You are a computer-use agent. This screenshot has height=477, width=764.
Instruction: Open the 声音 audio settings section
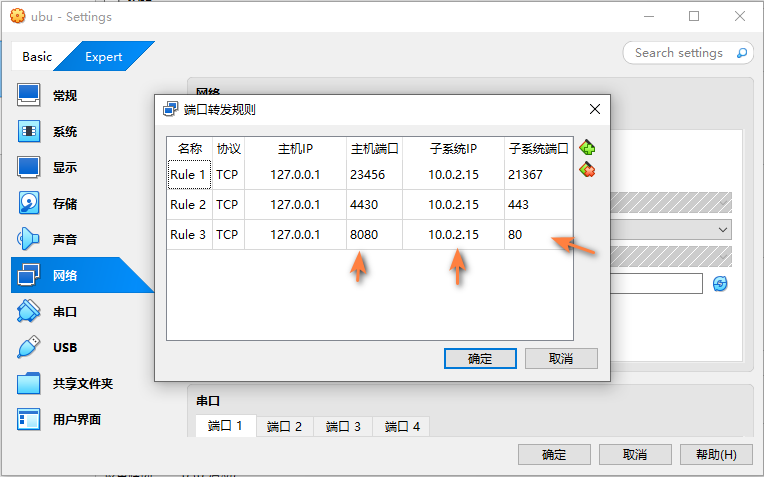(x=64, y=240)
